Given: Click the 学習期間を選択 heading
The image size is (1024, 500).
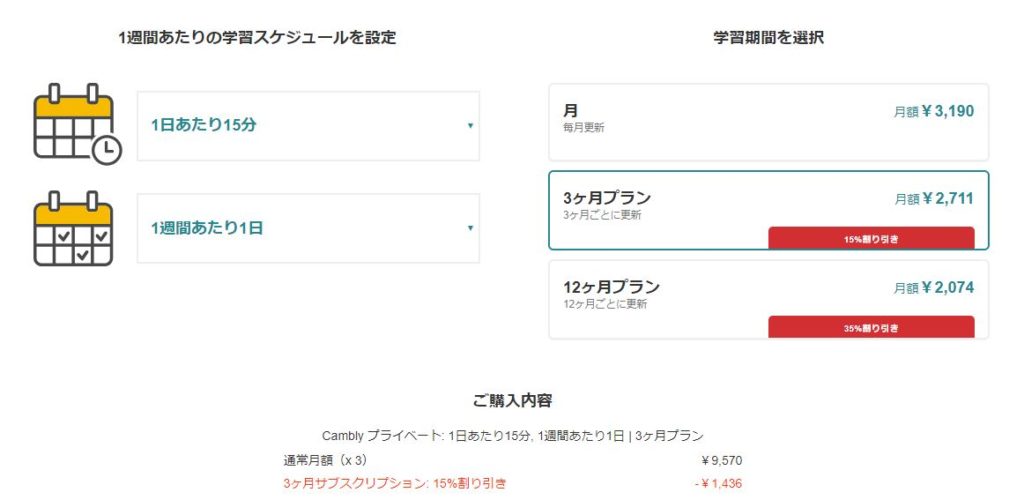Looking at the screenshot, I should pos(769,38).
